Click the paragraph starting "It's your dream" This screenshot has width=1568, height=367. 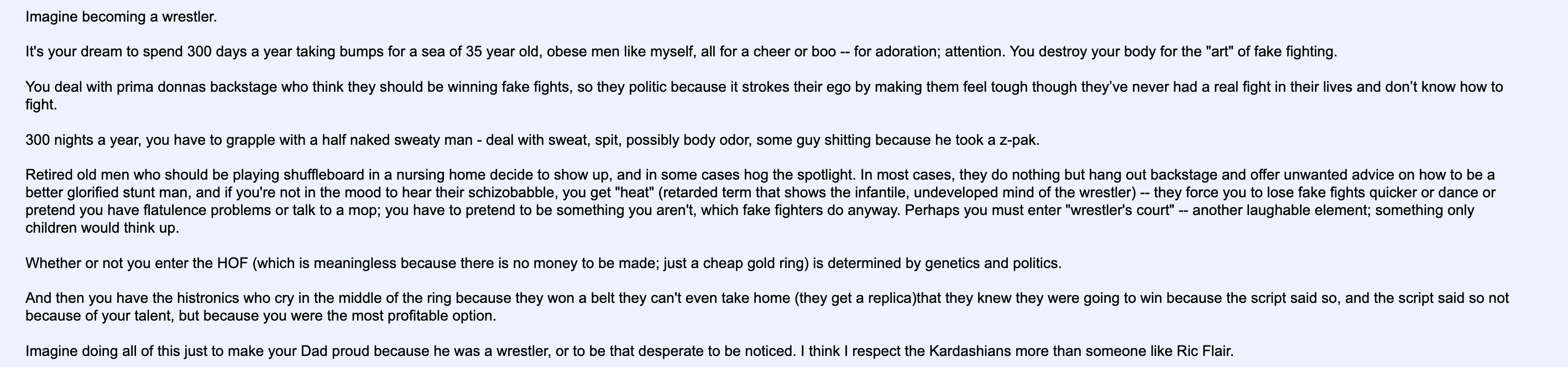tap(681, 52)
